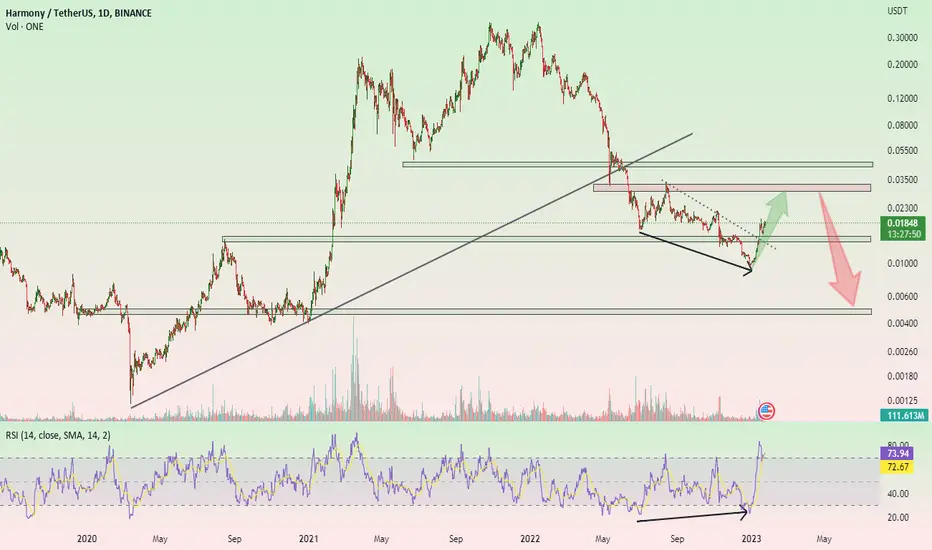Click the 0.12000 price axis label
932x550 pixels.
(x=902, y=98)
